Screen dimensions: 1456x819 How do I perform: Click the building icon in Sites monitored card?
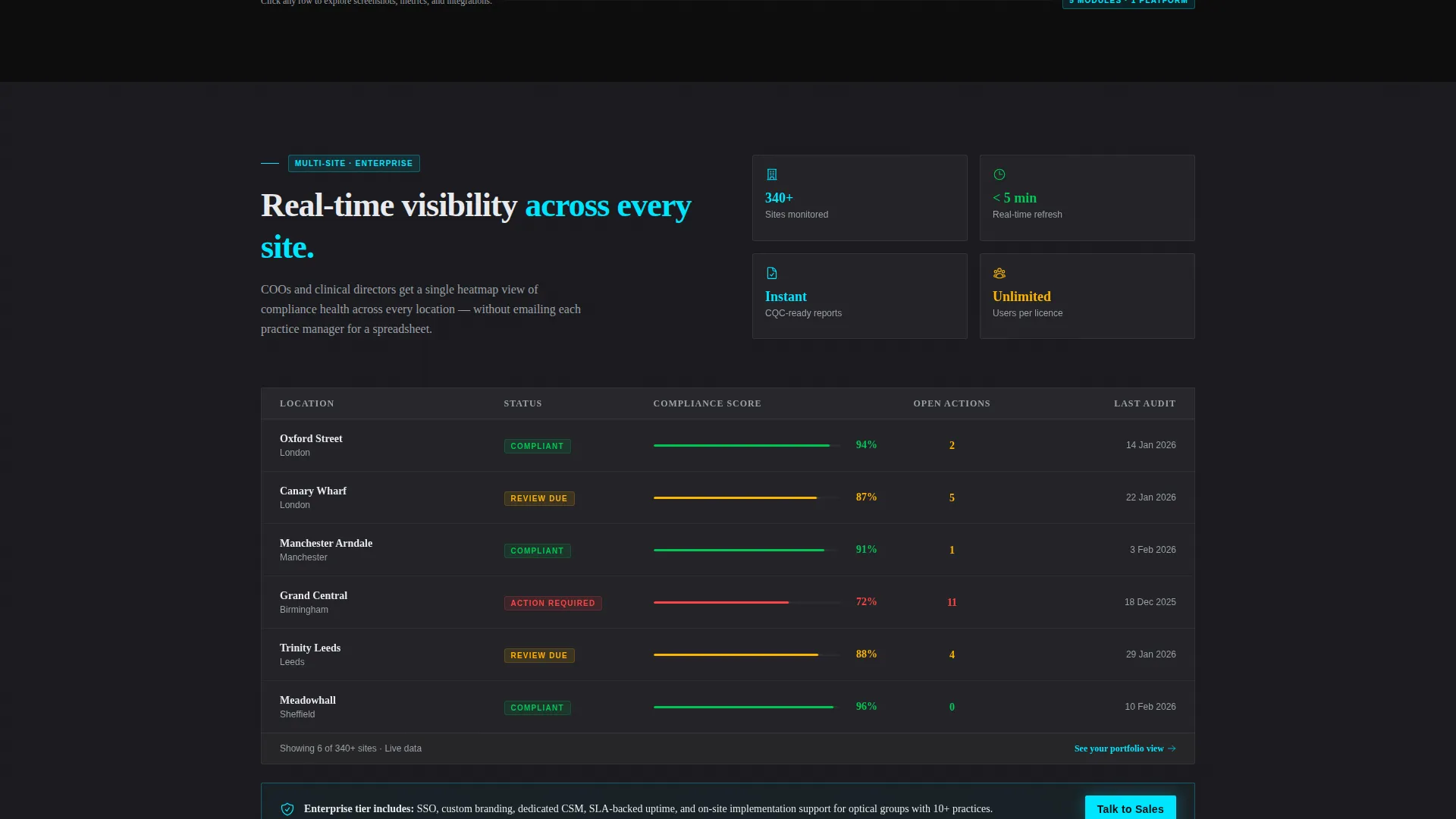click(771, 174)
